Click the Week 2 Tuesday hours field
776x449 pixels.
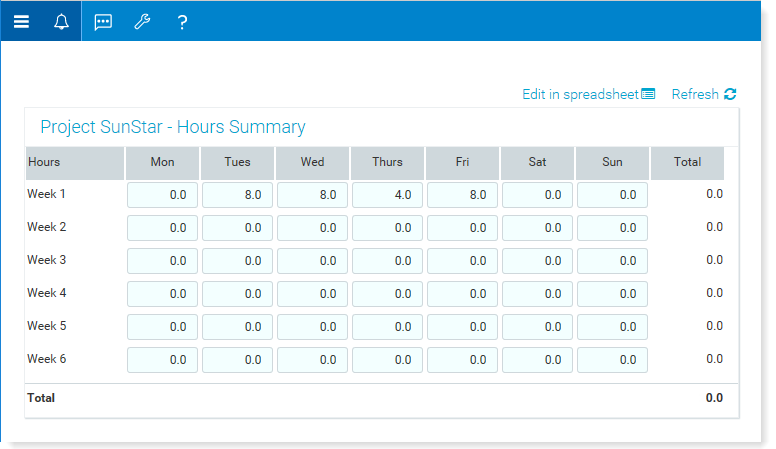click(238, 228)
